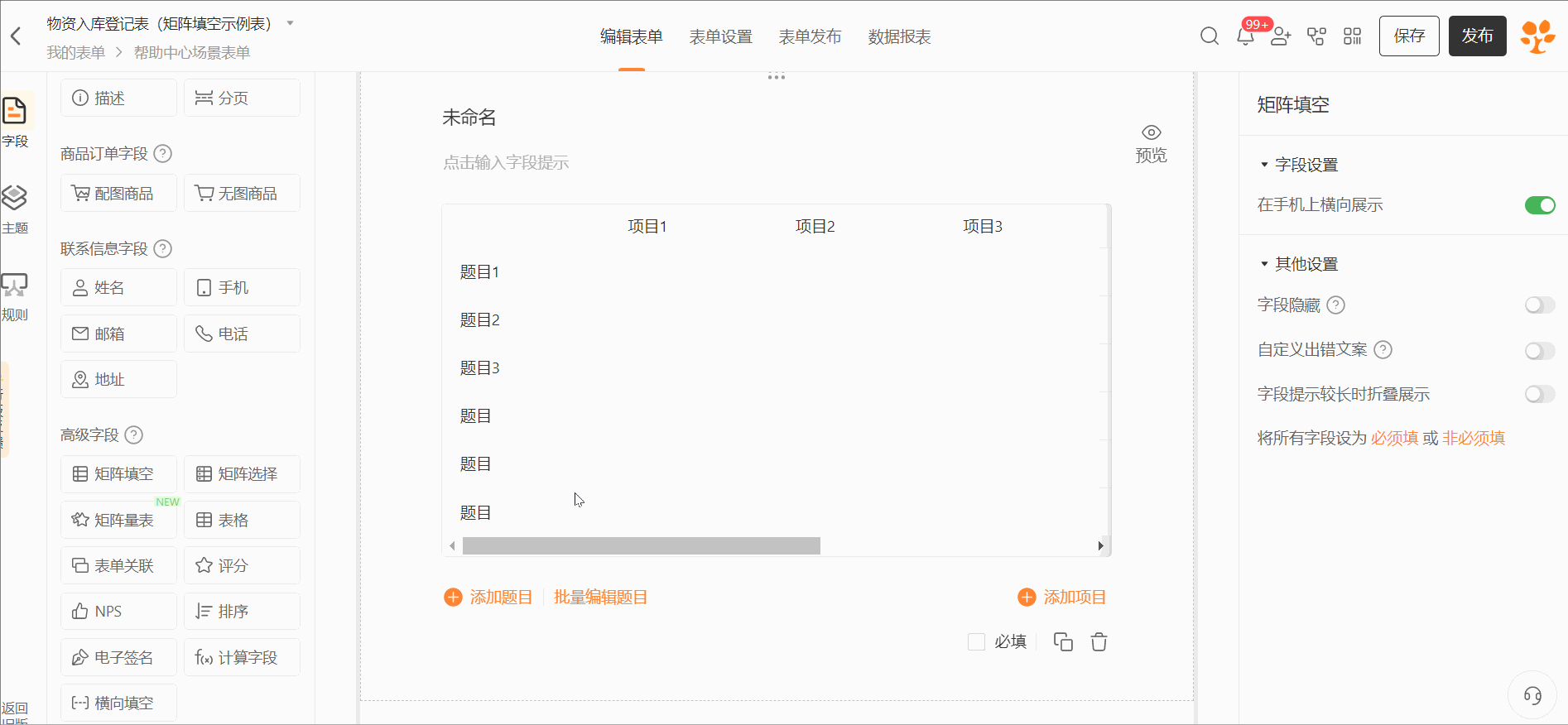Disable horizontal display on mobile toggle
This screenshot has height=725, width=1568.
pos(1540,205)
